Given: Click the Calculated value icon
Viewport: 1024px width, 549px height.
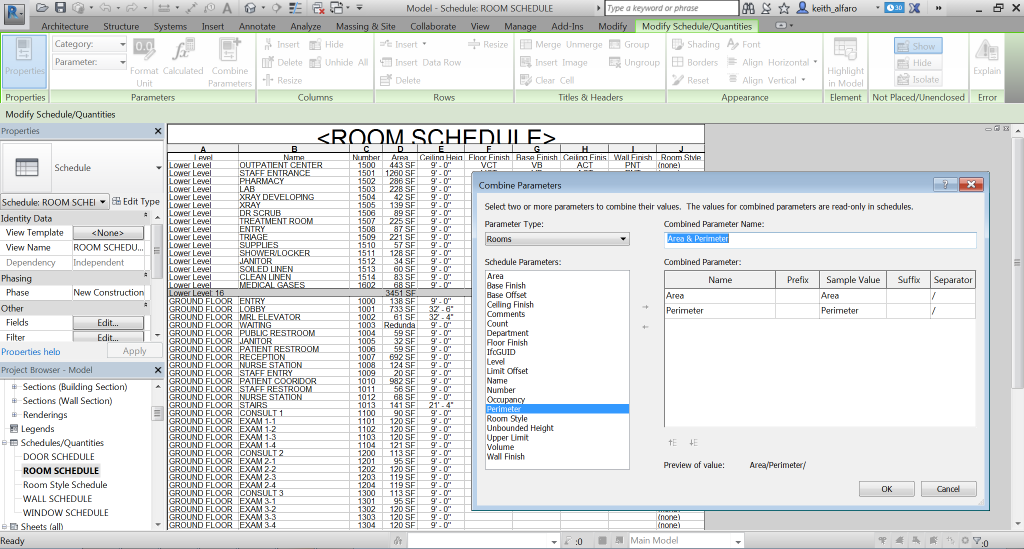Looking at the screenshot, I should pos(183,61).
